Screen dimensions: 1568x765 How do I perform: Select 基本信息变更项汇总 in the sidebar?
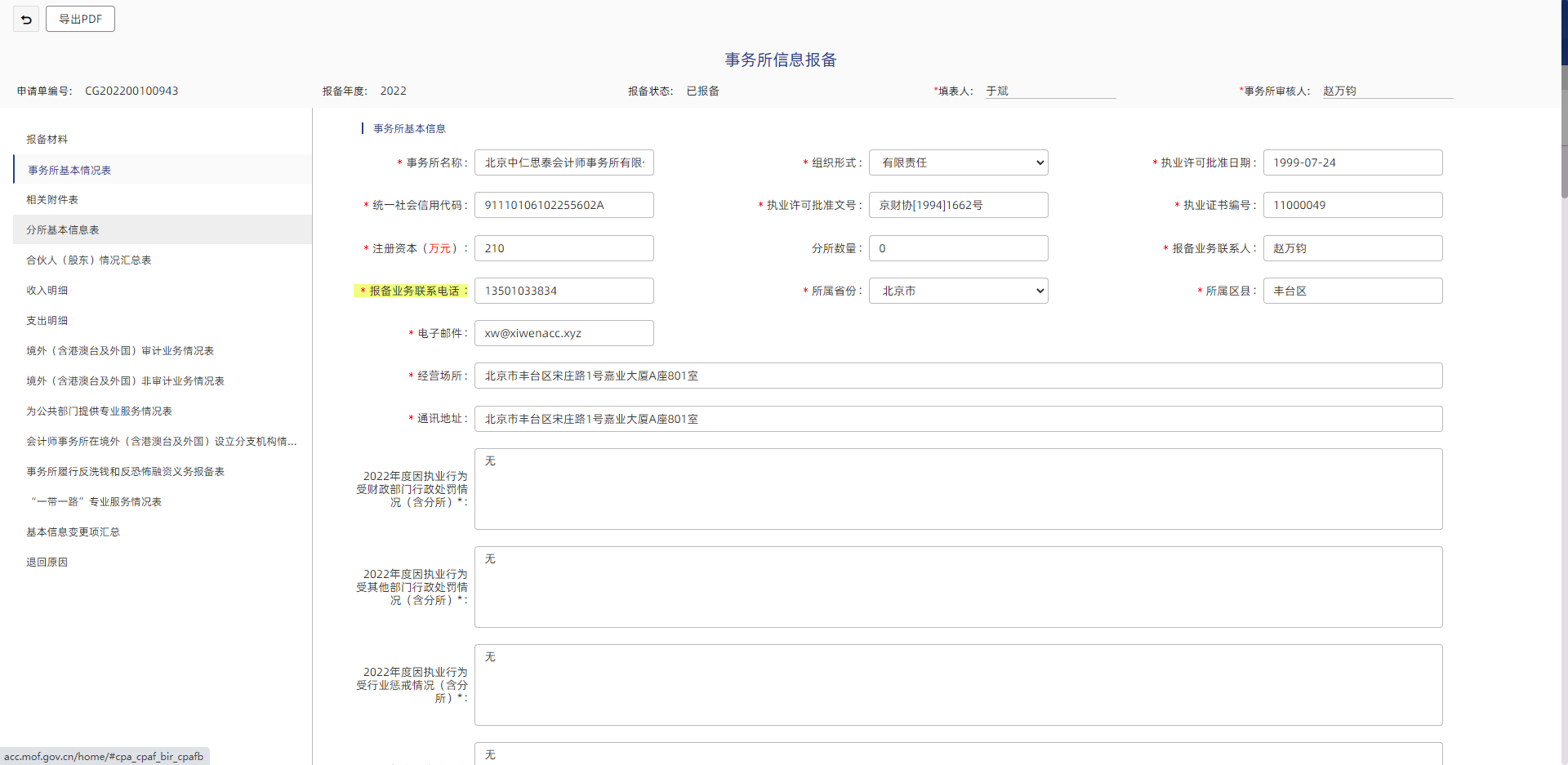click(x=73, y=532)
